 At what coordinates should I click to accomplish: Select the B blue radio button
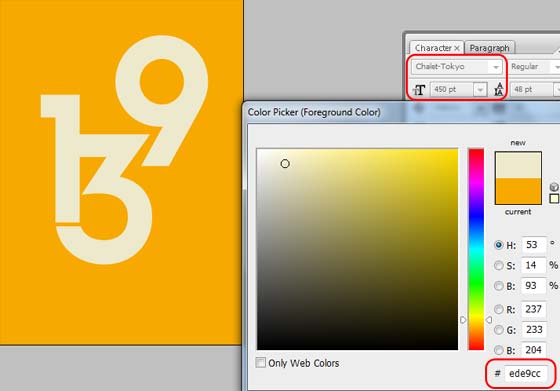(x=499, y=350)
